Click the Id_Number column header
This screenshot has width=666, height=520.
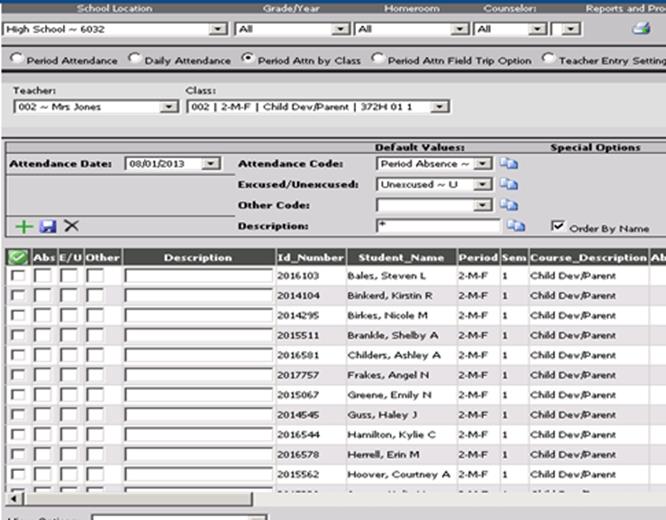click(x=310, y=257)
